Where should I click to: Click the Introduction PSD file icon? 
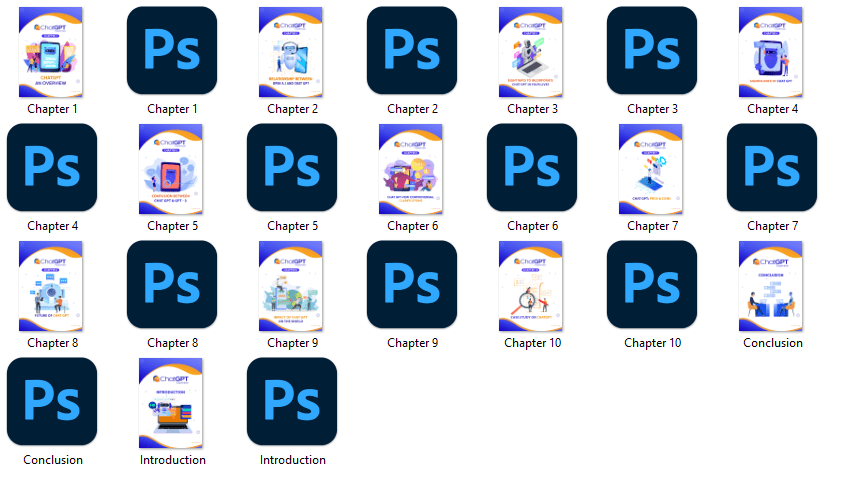tap(292, 402)
